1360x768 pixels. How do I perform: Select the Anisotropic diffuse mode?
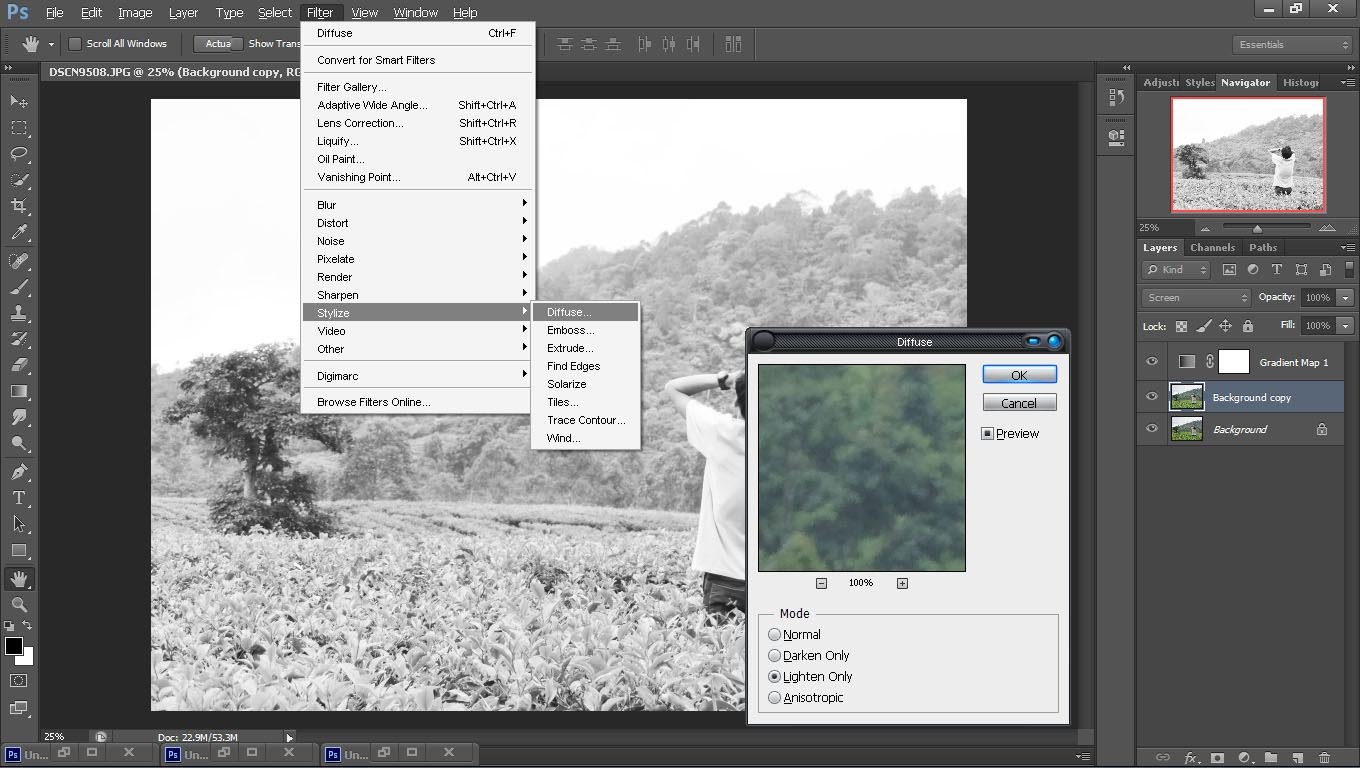(x=774, y=697)
